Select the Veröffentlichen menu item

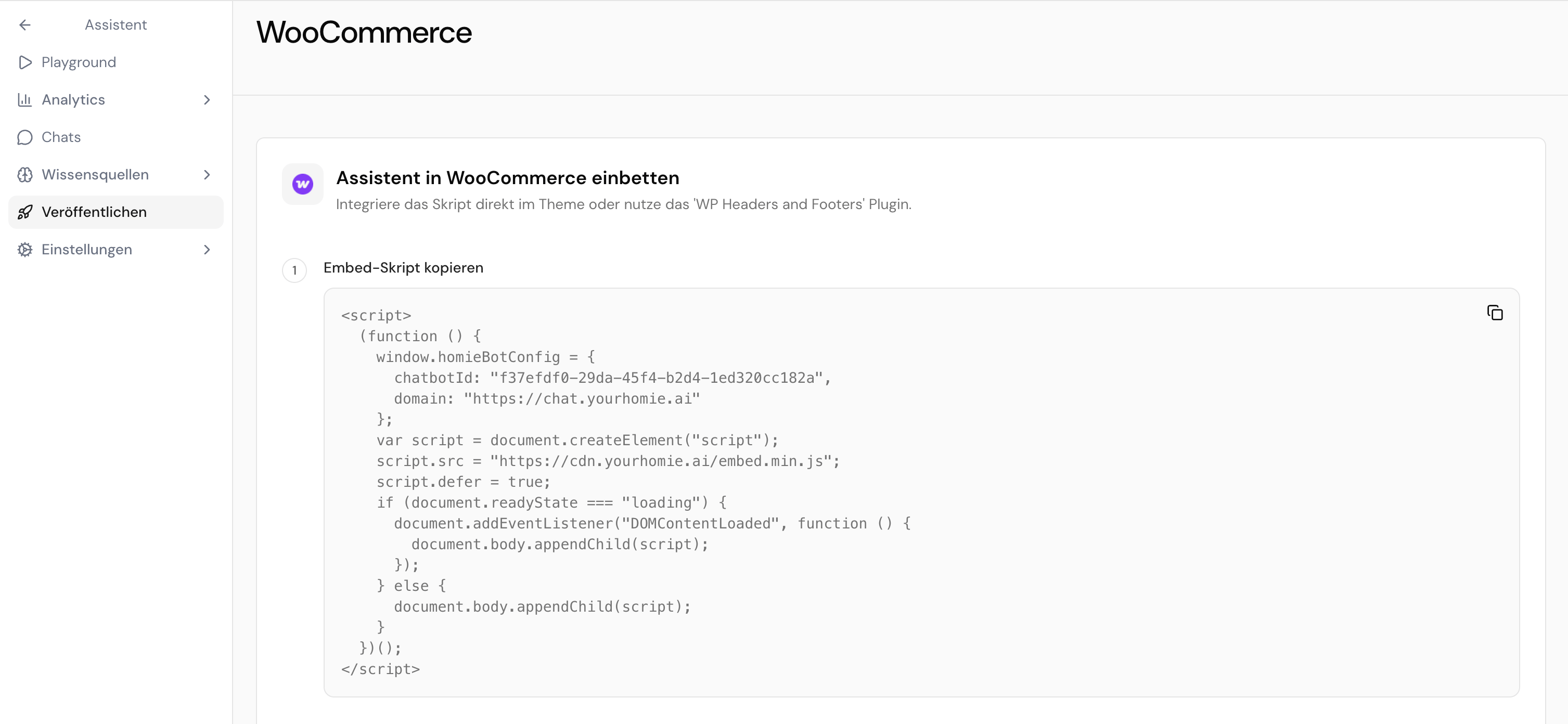(115, 212)
